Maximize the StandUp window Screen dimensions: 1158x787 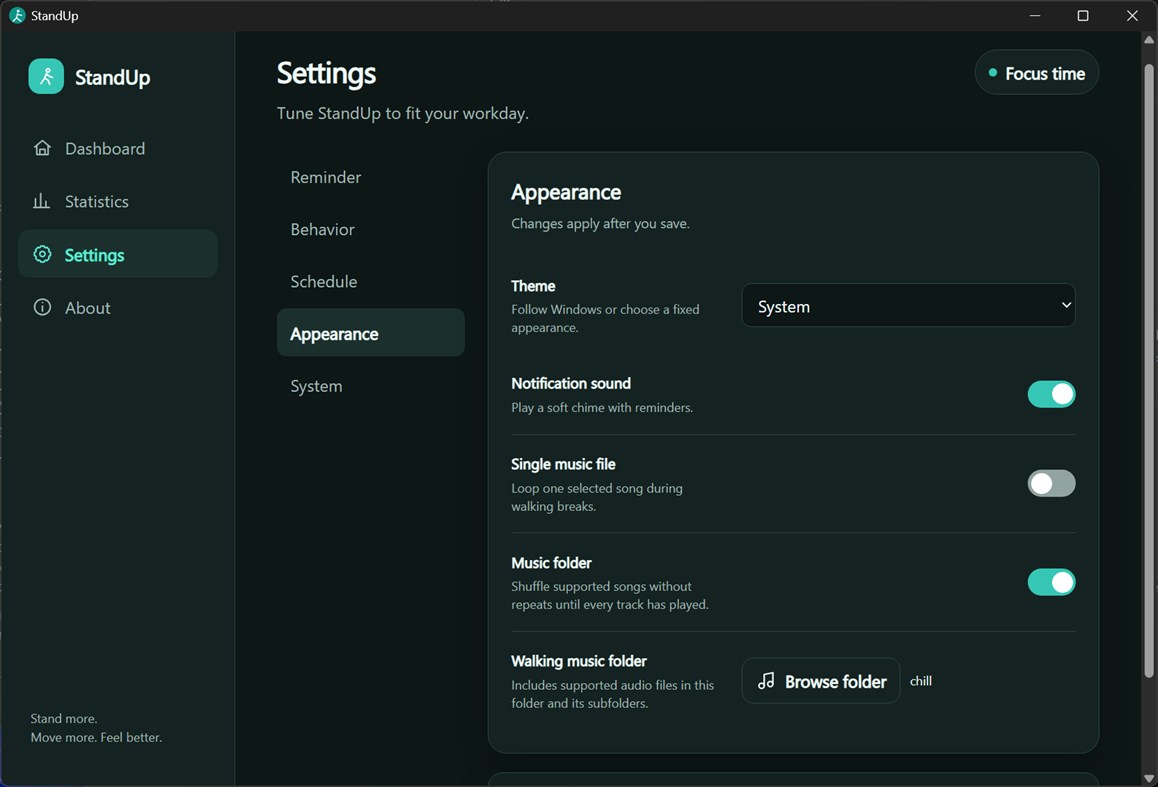(x=1083, y=16)
